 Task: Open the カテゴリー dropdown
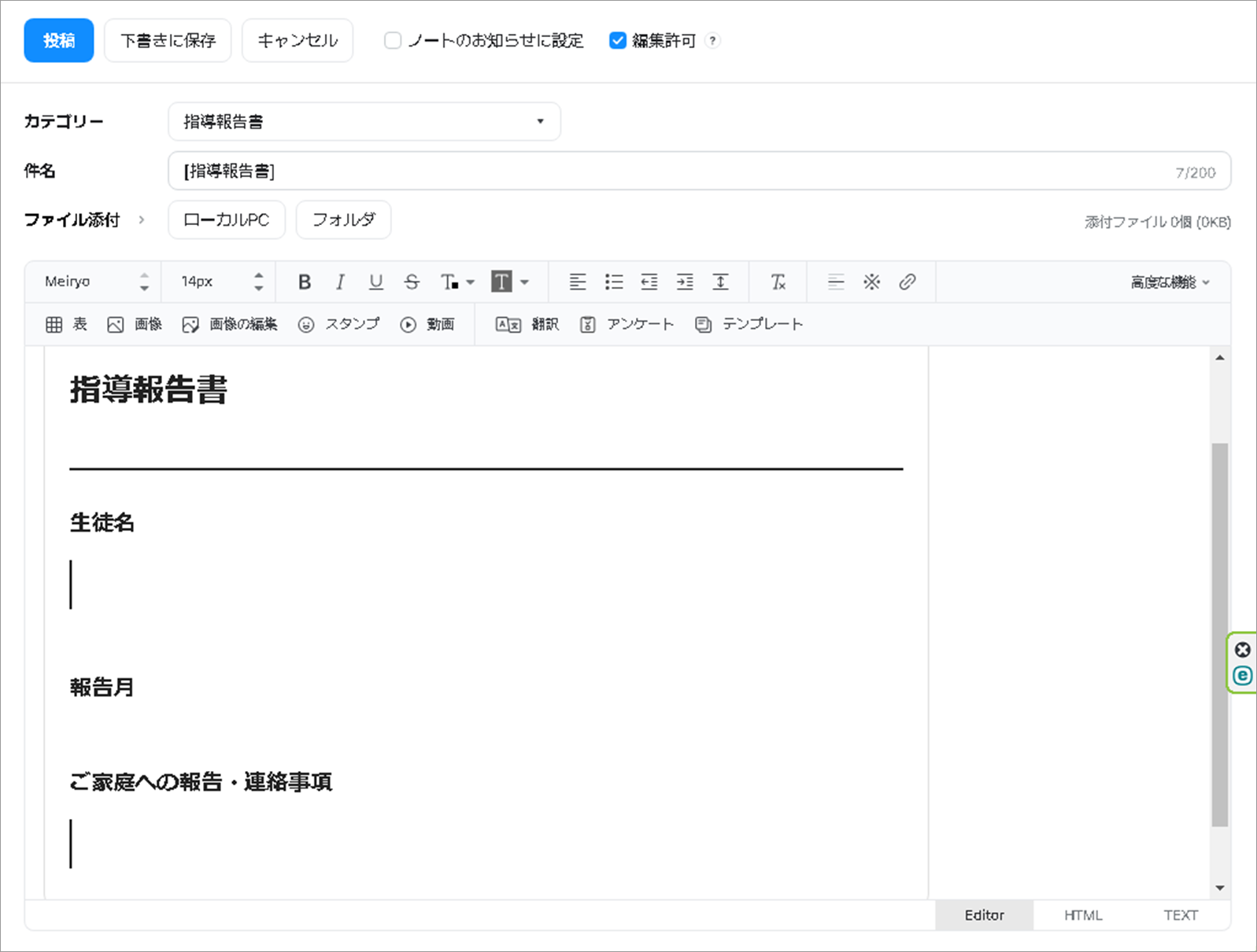[x=364, y=122]
